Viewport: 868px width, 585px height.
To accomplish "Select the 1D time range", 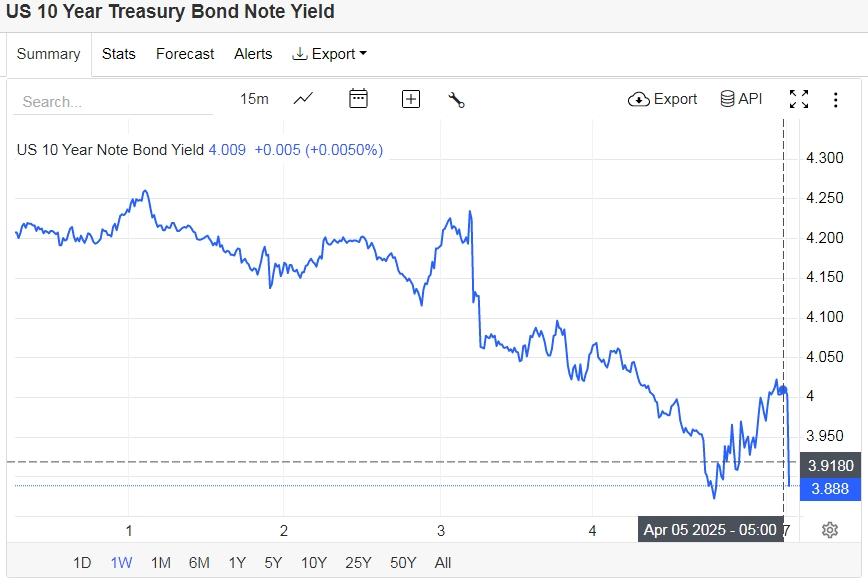I will [82, 562].
